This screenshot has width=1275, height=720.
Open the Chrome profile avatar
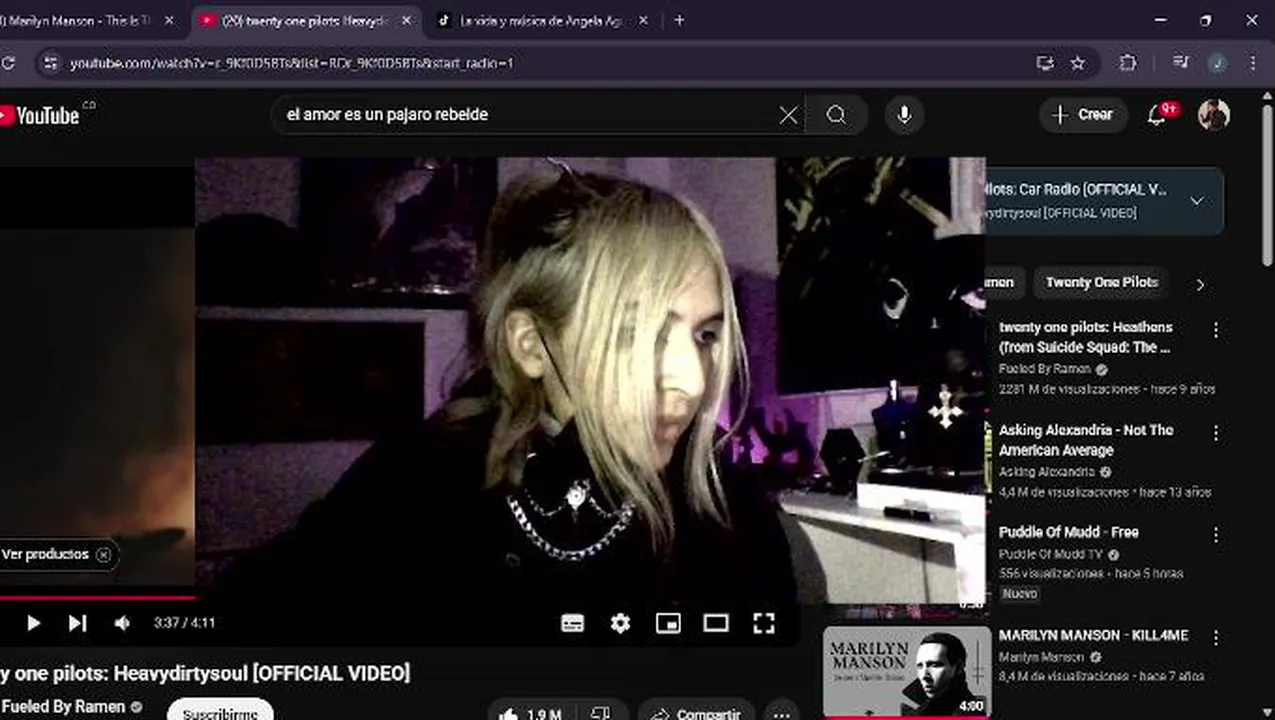click(1217, 63)
